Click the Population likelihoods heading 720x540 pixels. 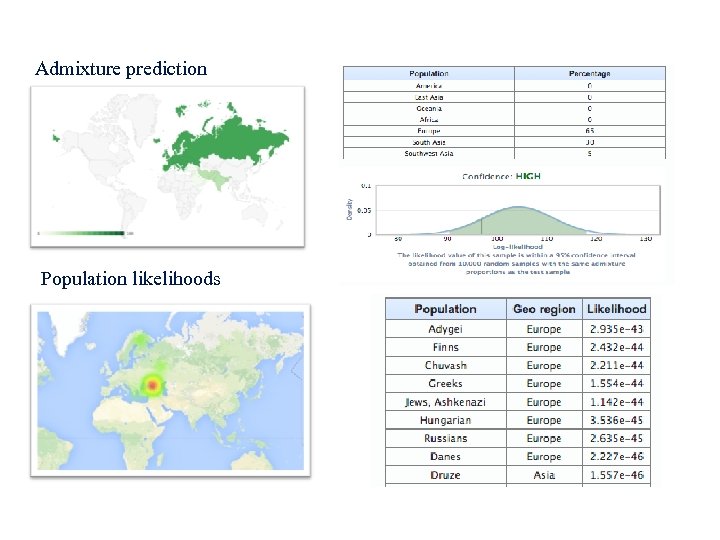130,279
